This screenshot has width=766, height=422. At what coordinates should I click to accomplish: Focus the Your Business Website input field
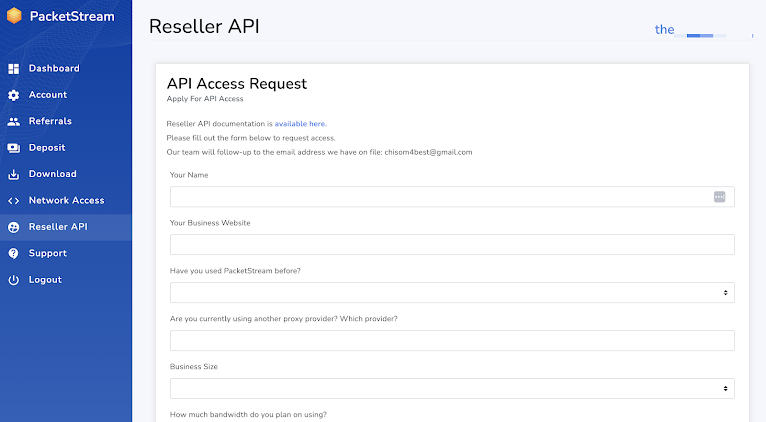[x=452, y=245]
